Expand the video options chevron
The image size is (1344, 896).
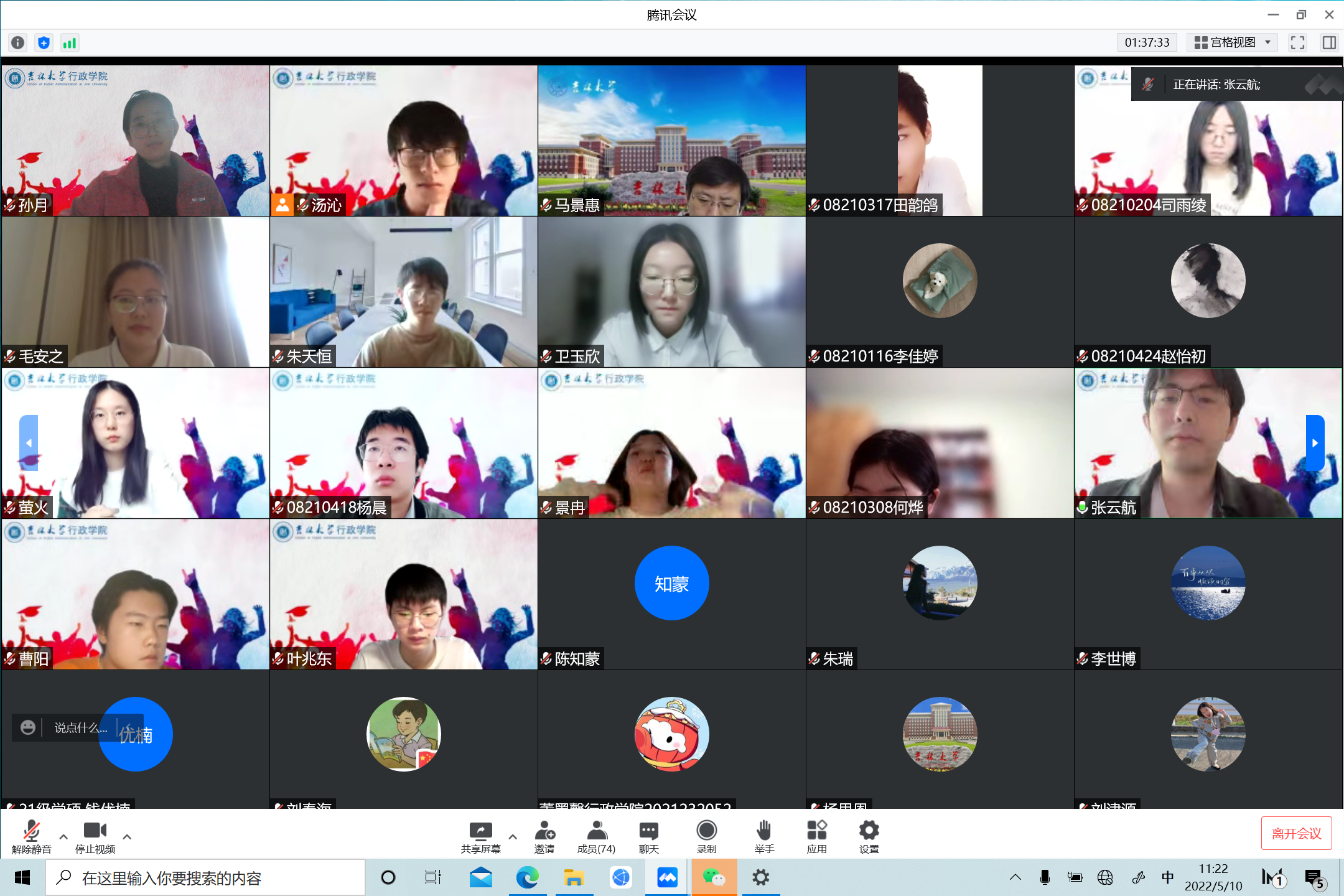[x=127, y=837]
